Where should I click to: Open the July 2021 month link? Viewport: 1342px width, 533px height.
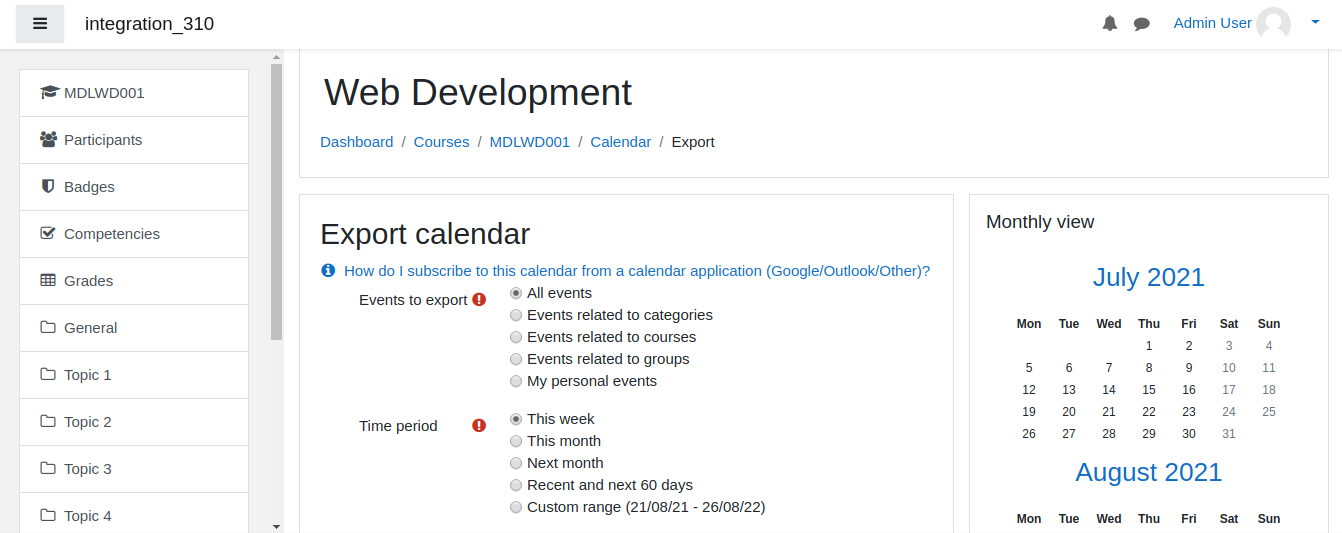click(1149, 277)
